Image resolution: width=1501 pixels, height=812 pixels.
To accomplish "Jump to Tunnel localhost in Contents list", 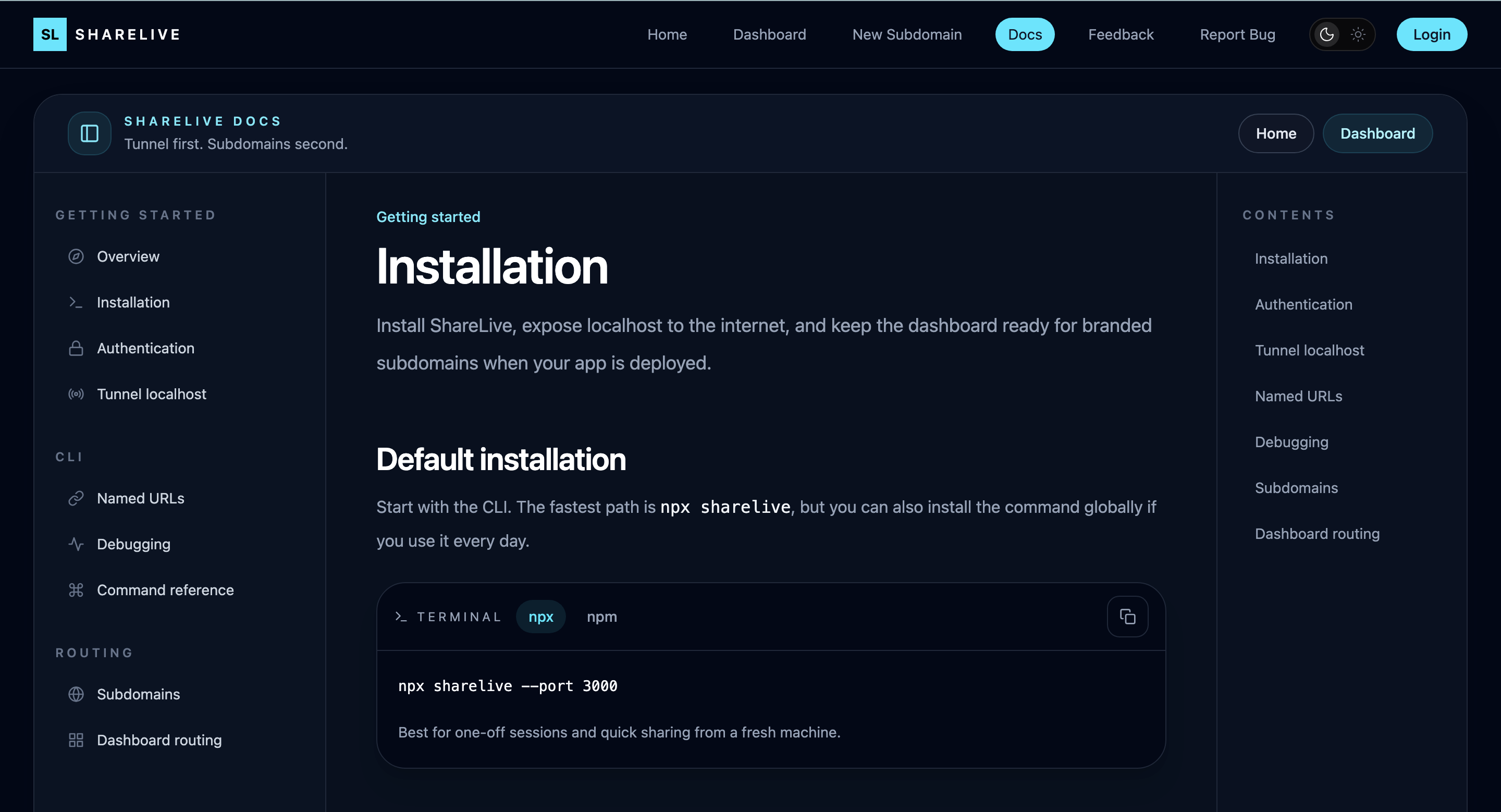I will pyautogui.click(x=1309, y=351).
